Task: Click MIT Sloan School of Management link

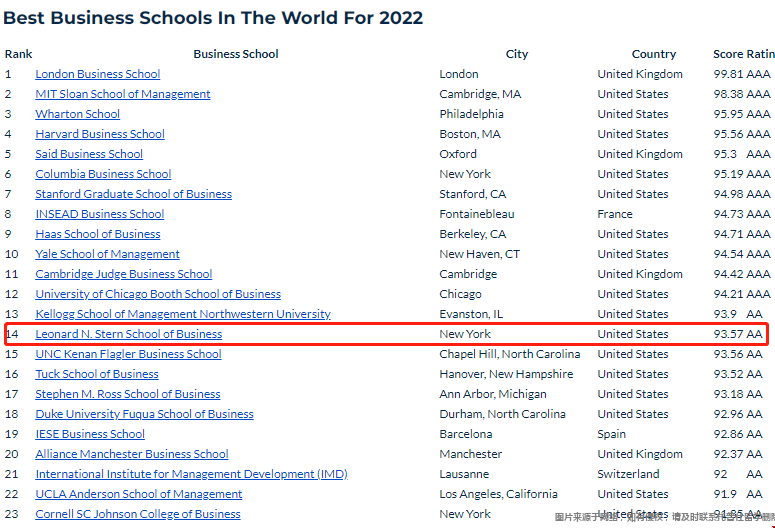Action: tap(123, 94)
